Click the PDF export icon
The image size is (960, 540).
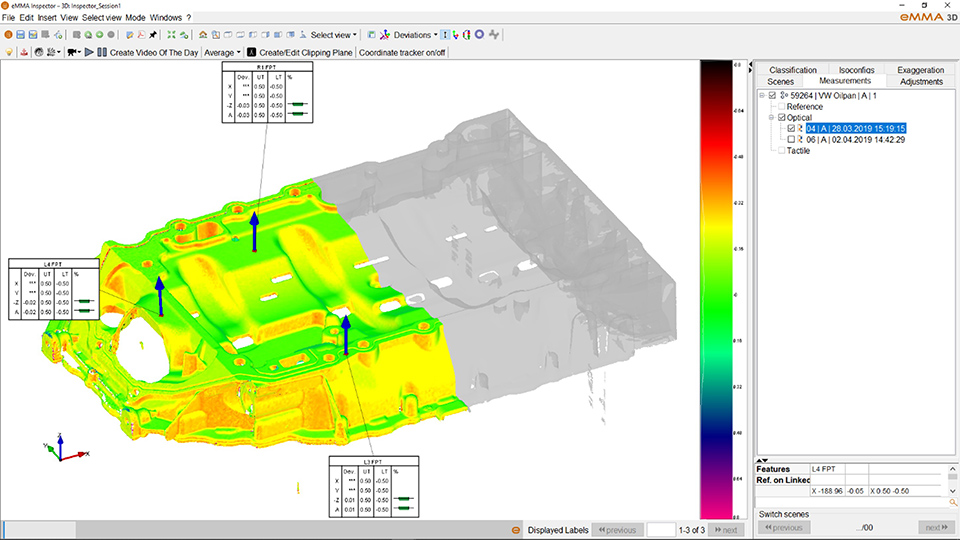point(143,35)
